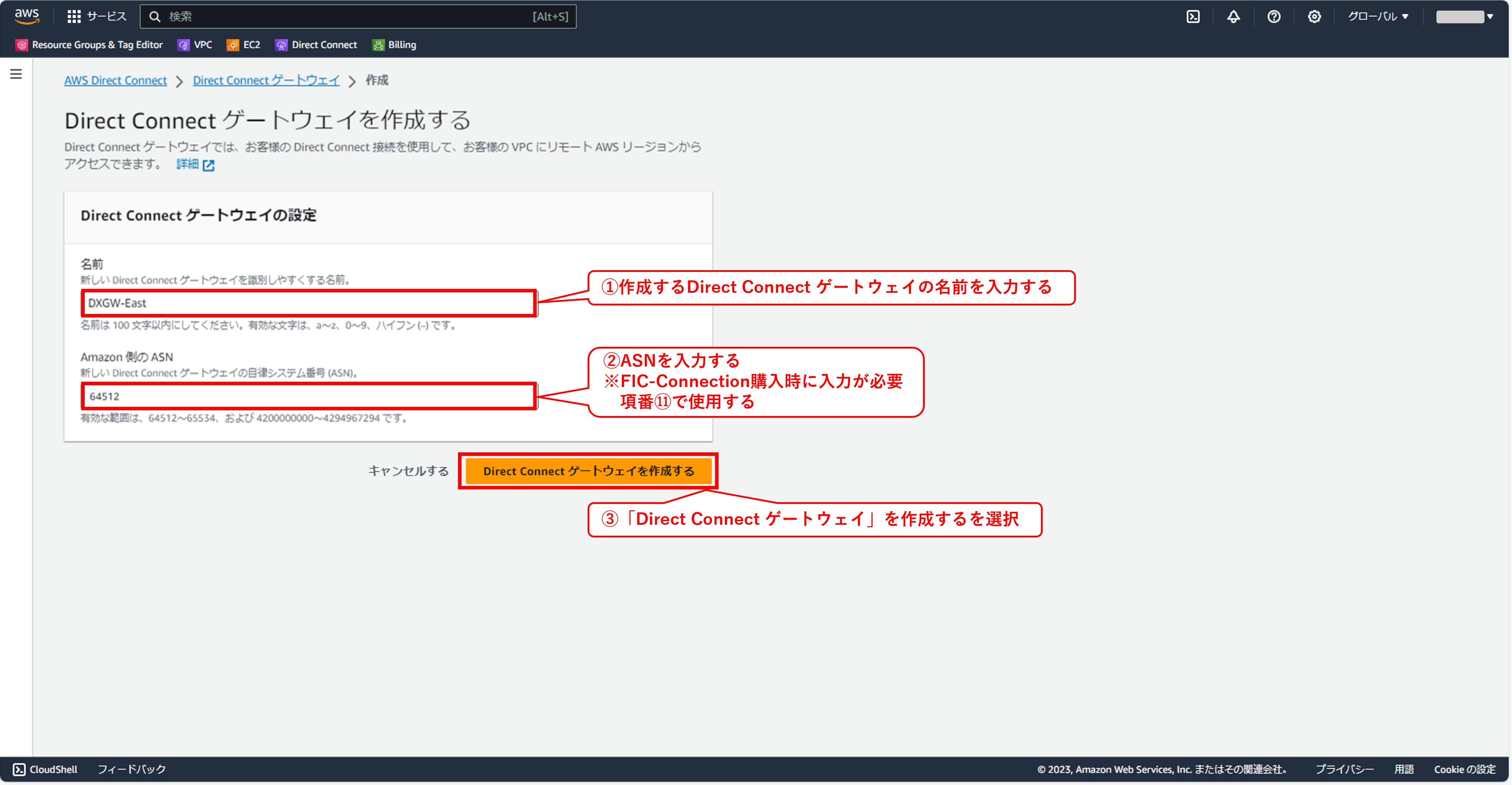
Task: Open the EC2 service shortcut
Action: pos(243,44)
